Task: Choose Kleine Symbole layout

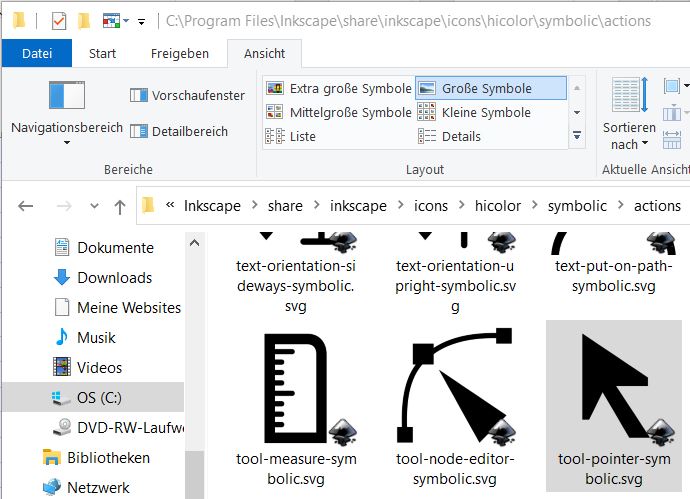Action: pos(474,112)
